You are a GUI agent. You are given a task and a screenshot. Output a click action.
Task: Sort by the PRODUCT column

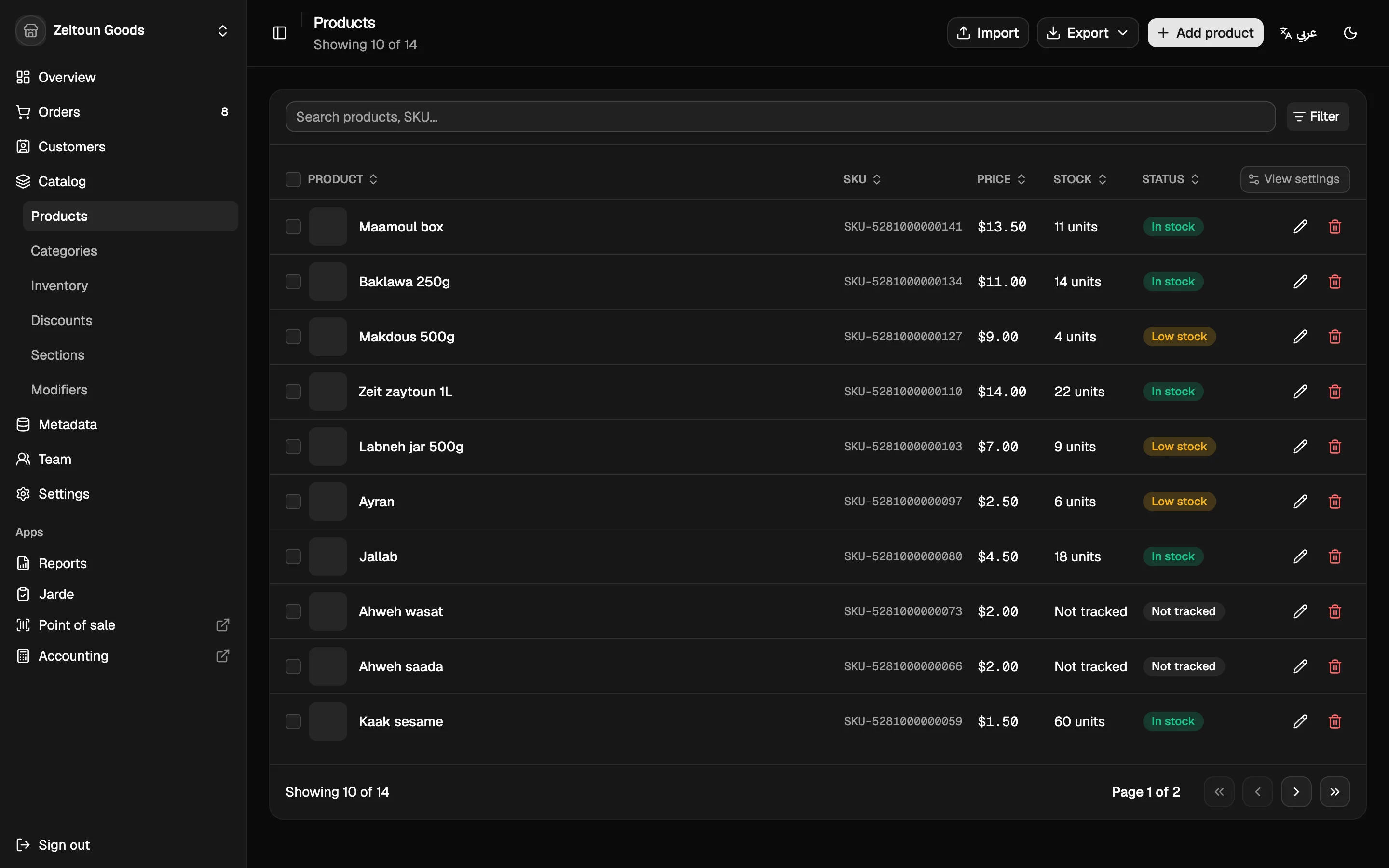(x=342, y=179)
